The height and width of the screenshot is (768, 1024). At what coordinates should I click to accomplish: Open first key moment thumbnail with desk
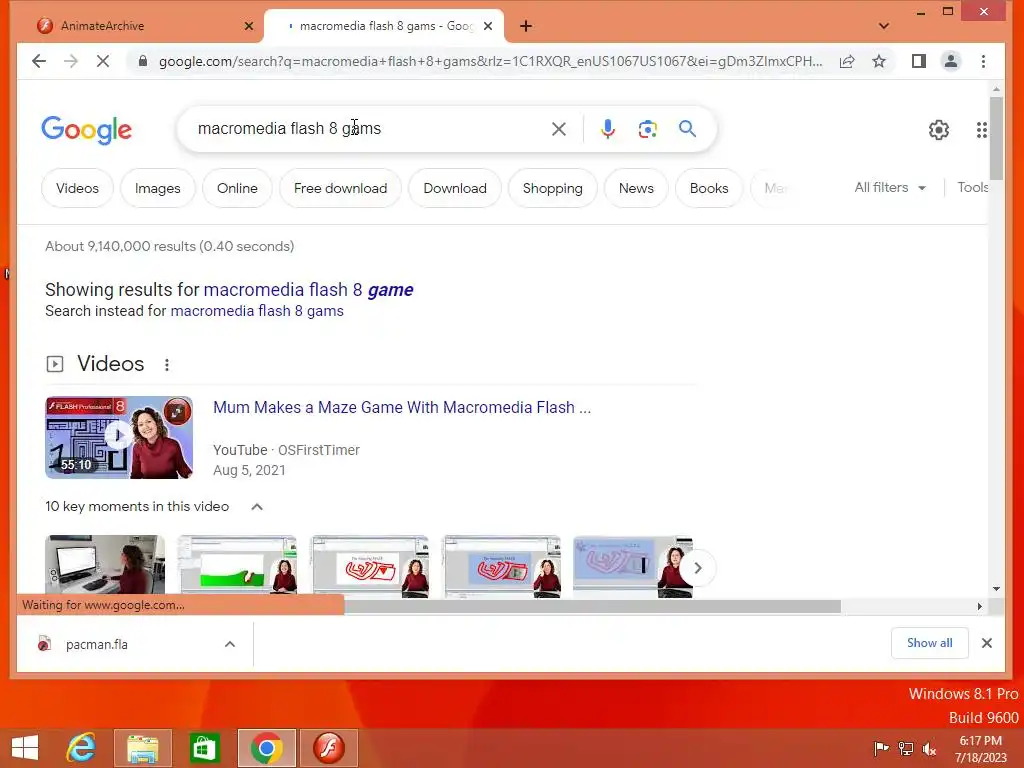[105, 566]
